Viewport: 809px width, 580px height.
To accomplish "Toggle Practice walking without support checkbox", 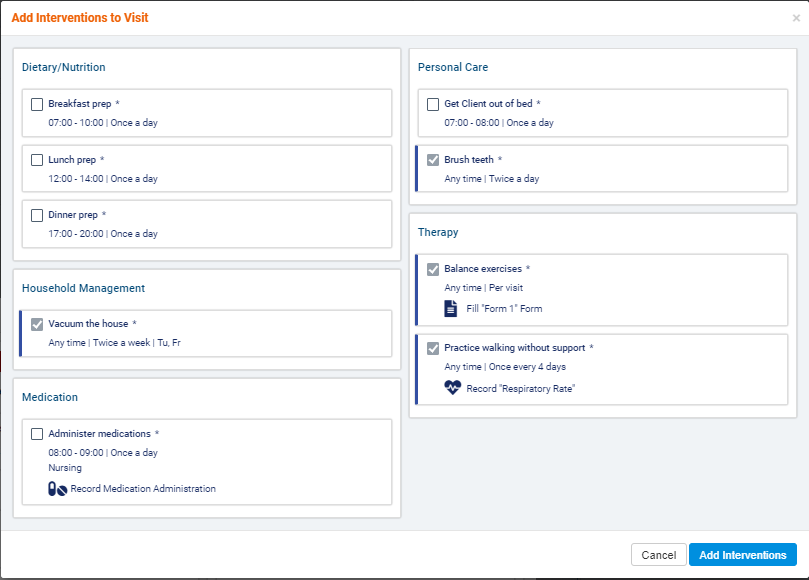I will tap(433, 348).
